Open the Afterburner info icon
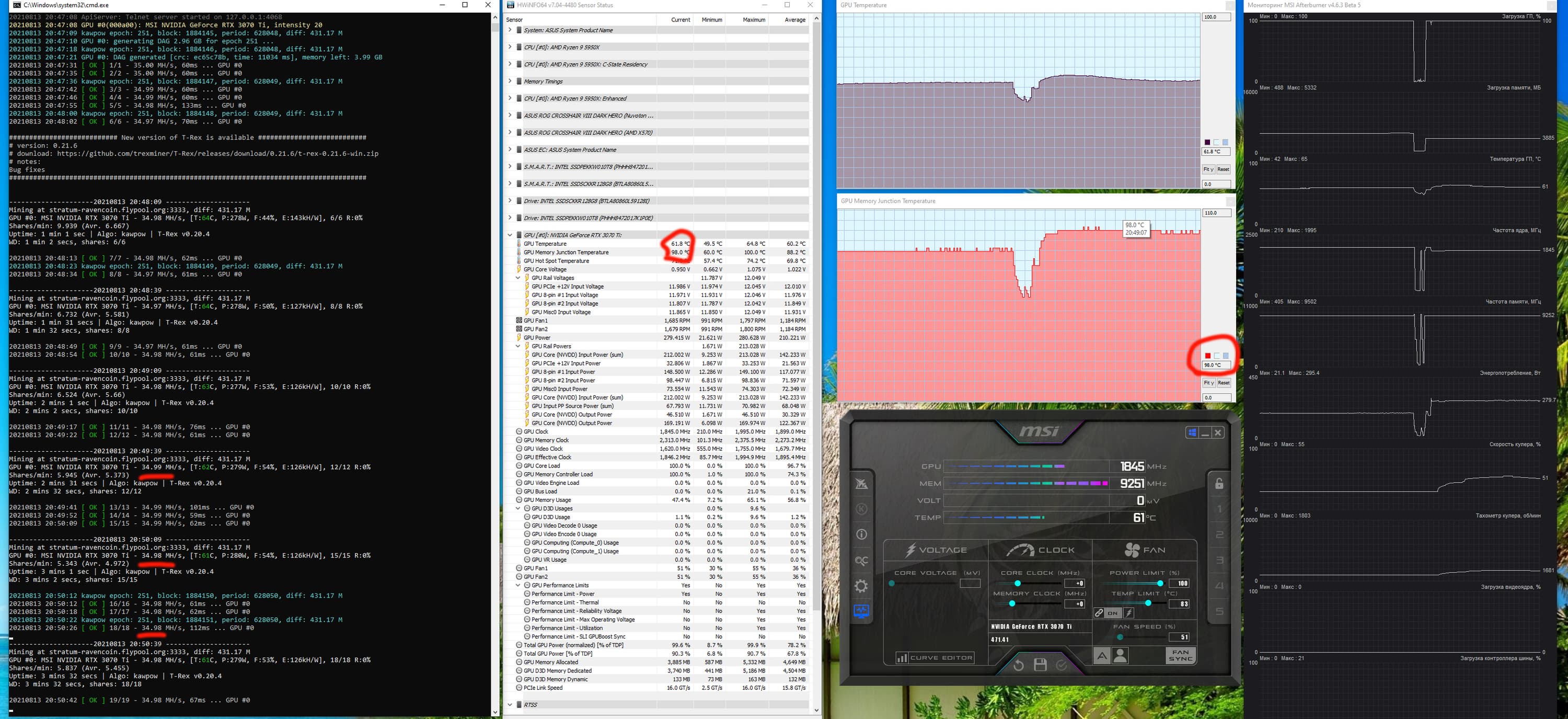Screen dimensions: 1568x719 point(861,534)
